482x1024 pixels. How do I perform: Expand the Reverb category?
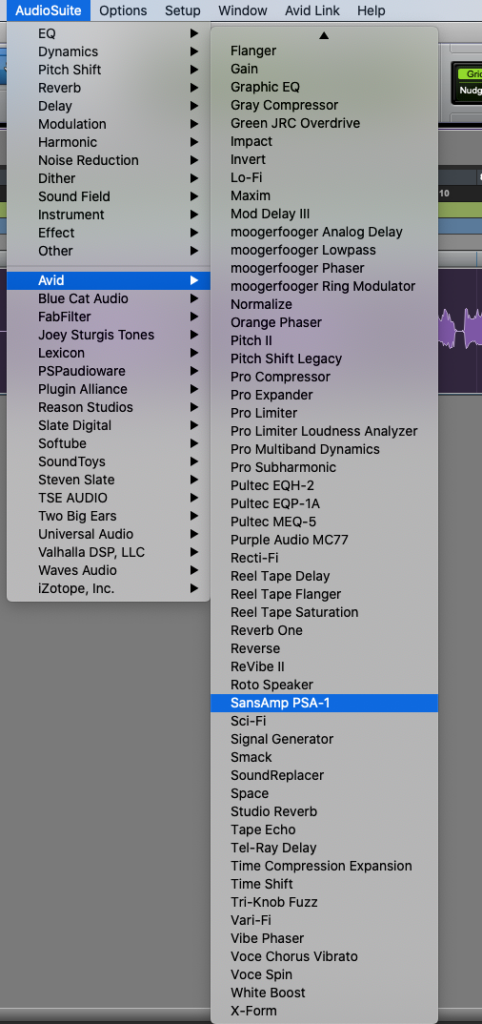(108, 88)
